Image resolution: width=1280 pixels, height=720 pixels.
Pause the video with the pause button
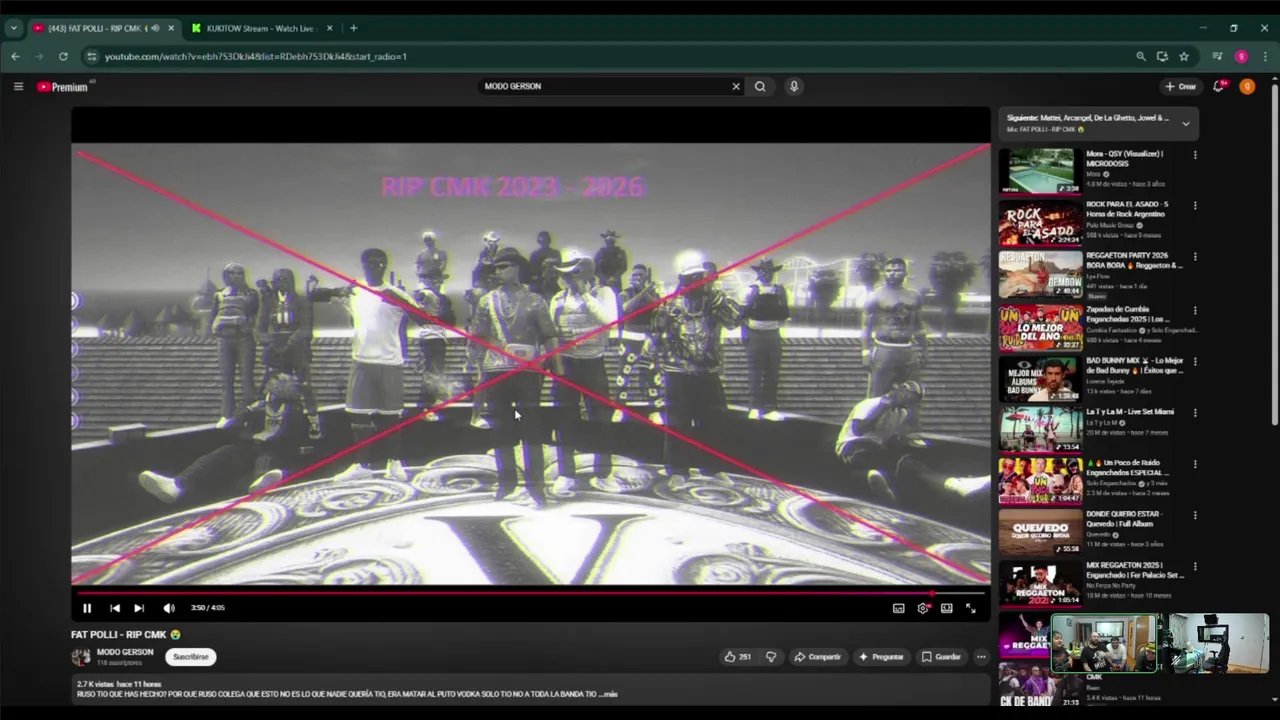(x=87, y=608)
